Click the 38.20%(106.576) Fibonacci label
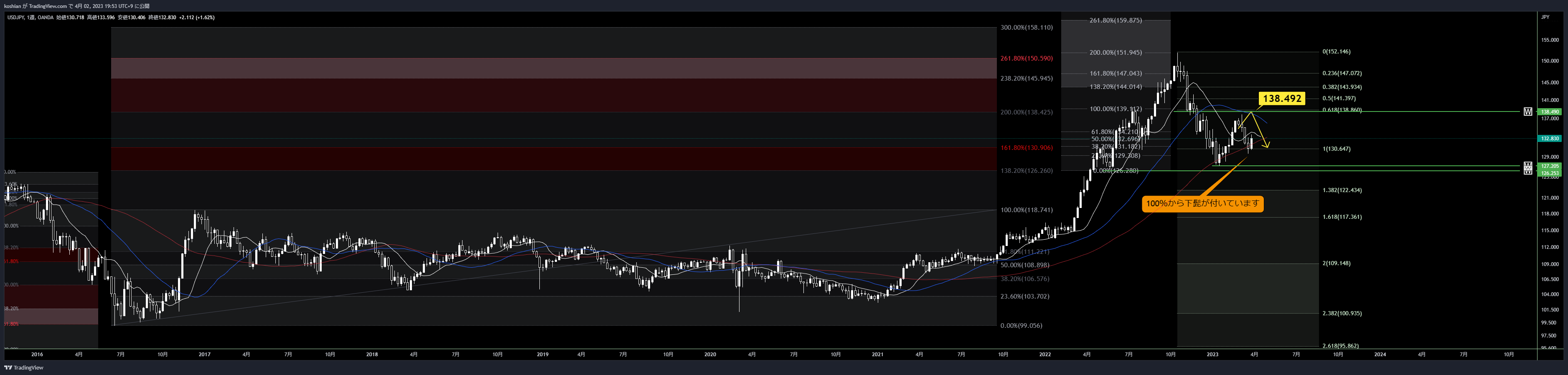The height and width of the screenshot is (375, 1568). point(1025,279)
